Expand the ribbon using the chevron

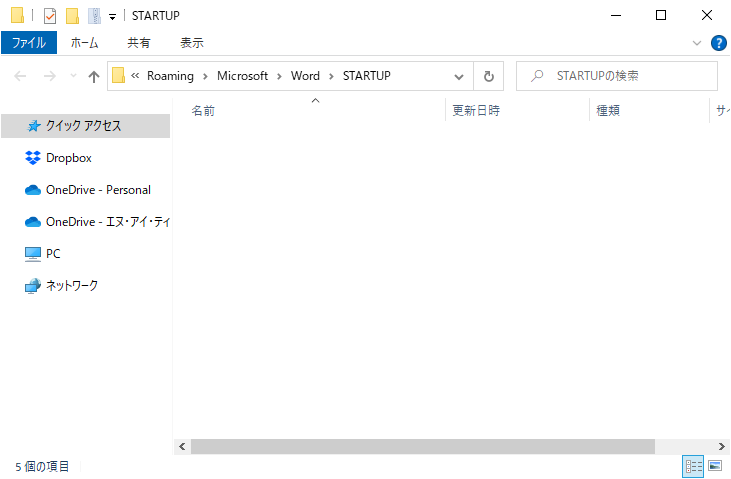(697, 43)
